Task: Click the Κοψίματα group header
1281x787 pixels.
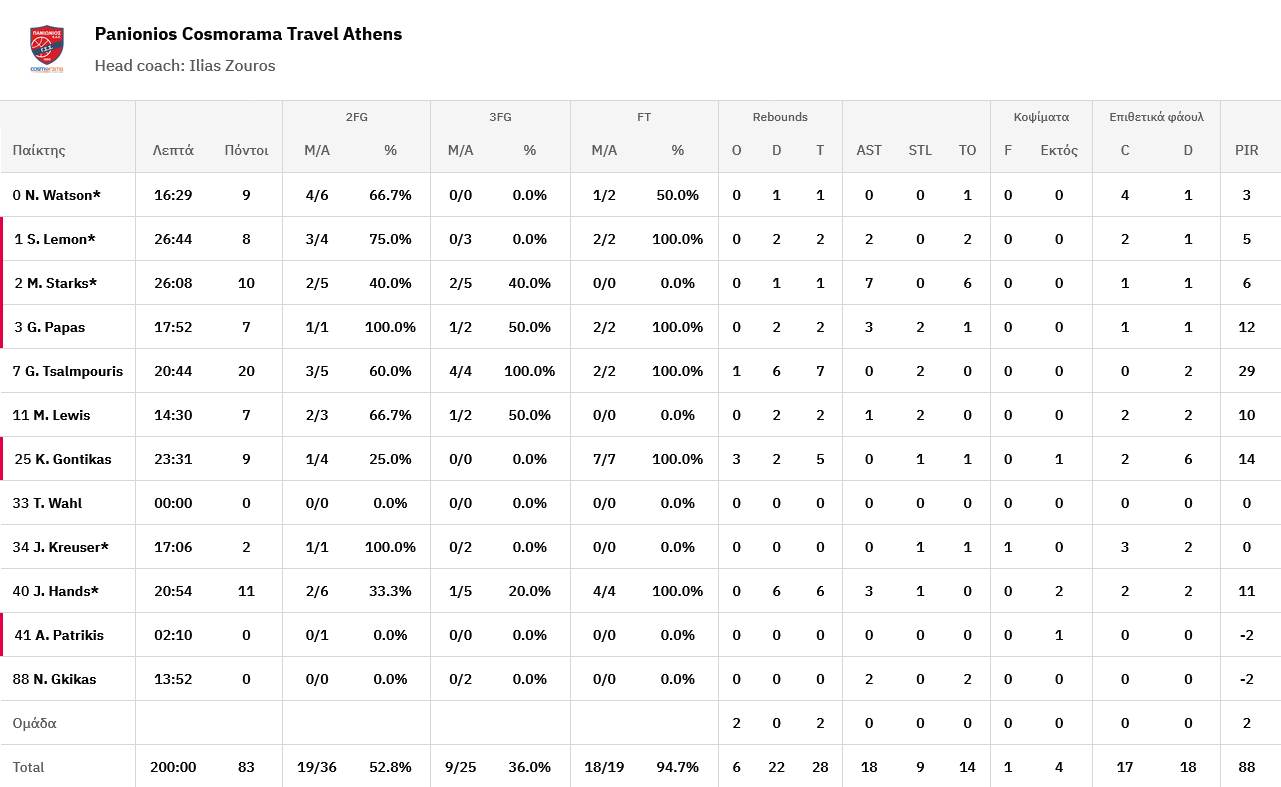Action: (1041, 117)
